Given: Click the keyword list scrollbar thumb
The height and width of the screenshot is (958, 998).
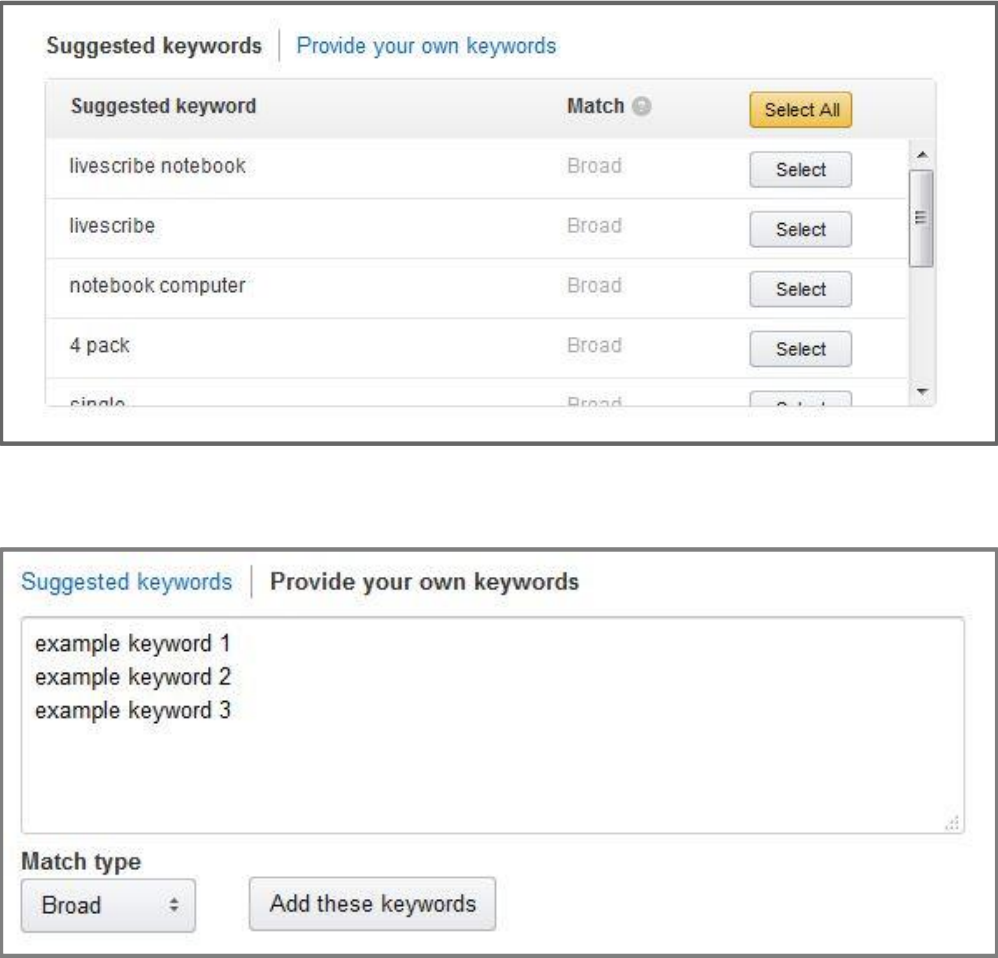Looking at the screenshot, I should pyautogui.click(x=921, y=218).
